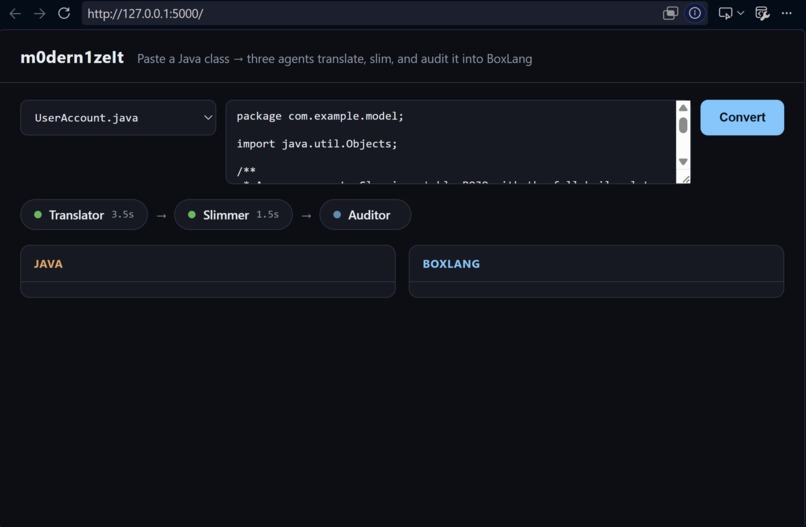Click the green status dot beside Translator
The image size is (806, 527).
click(38, 214)
